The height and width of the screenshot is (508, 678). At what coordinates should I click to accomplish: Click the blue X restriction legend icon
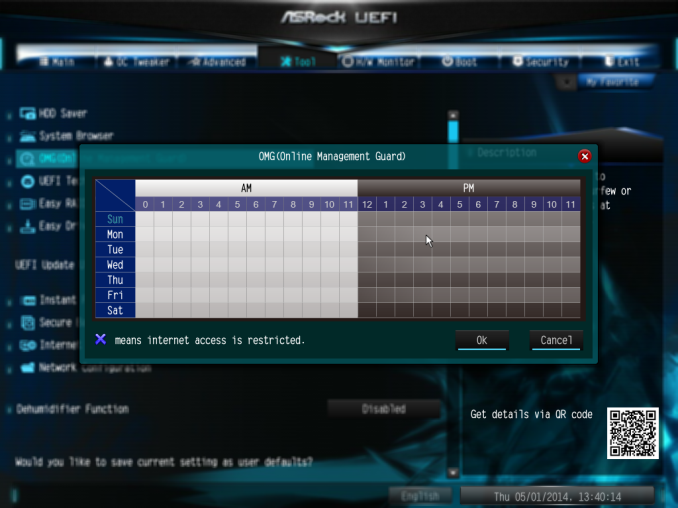coord(101,339)
